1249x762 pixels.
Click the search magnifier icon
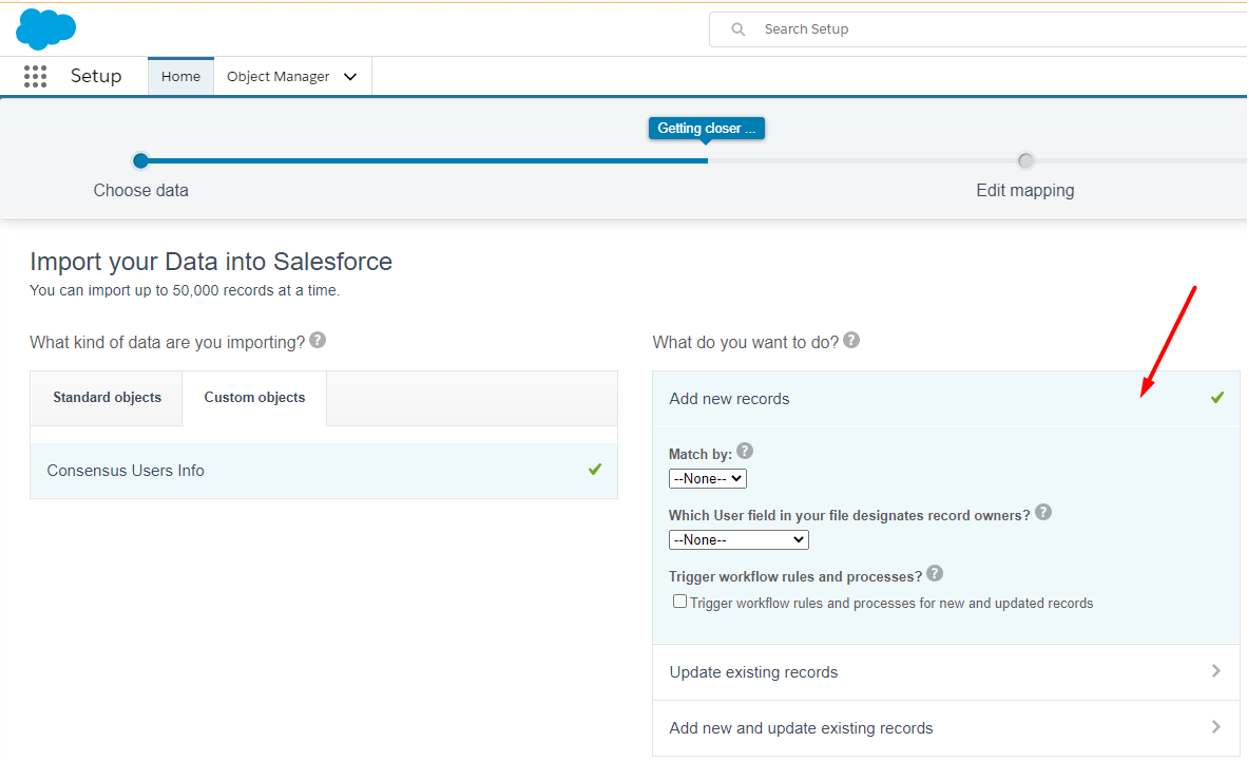tap(738, 29)
